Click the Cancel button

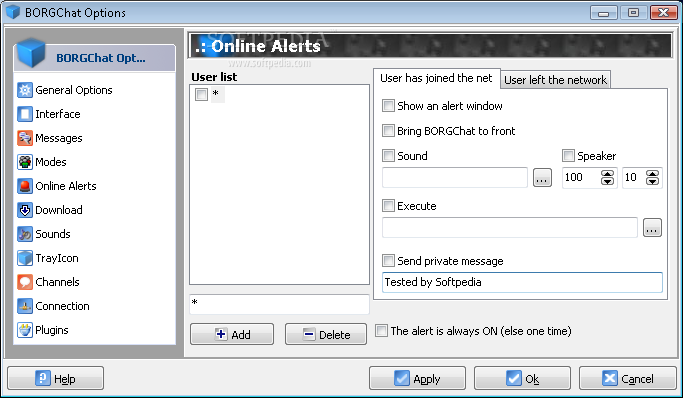[x=627, y=378]
